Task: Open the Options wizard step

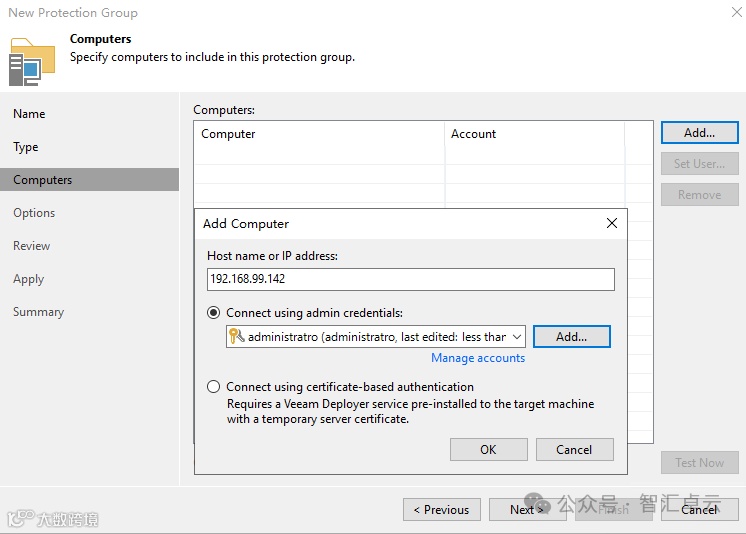Action: click(x=34, y=213)
